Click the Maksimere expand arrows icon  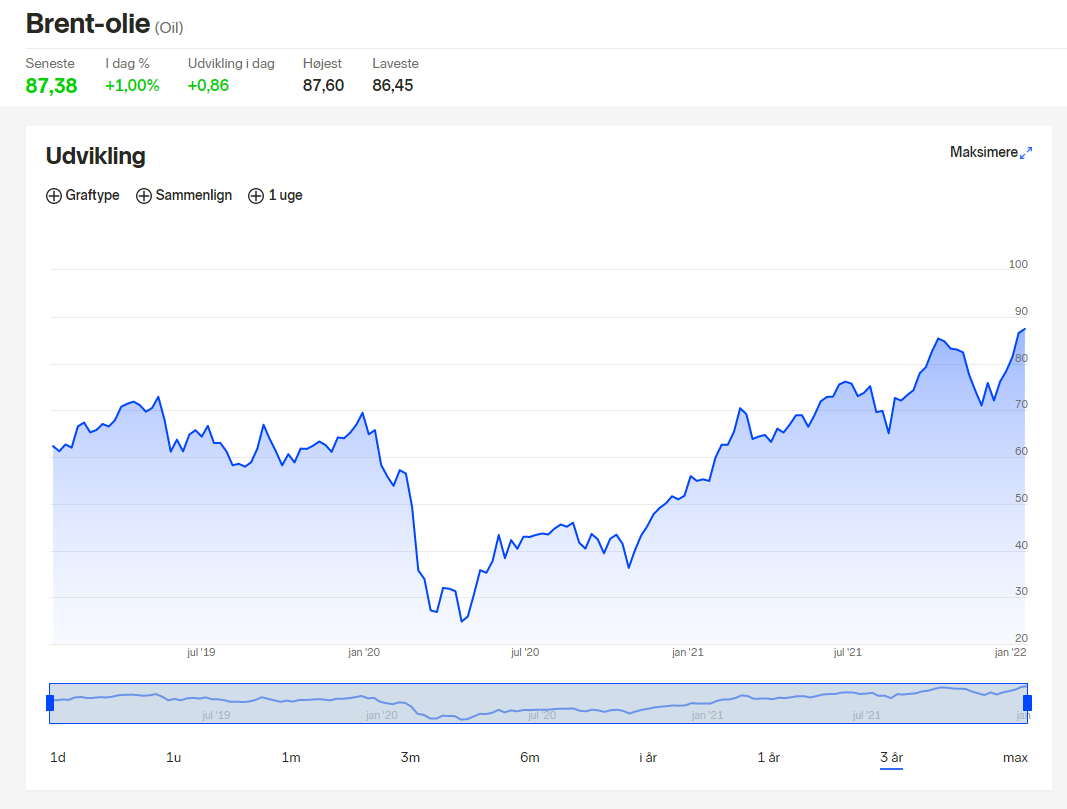(1026, 152)
